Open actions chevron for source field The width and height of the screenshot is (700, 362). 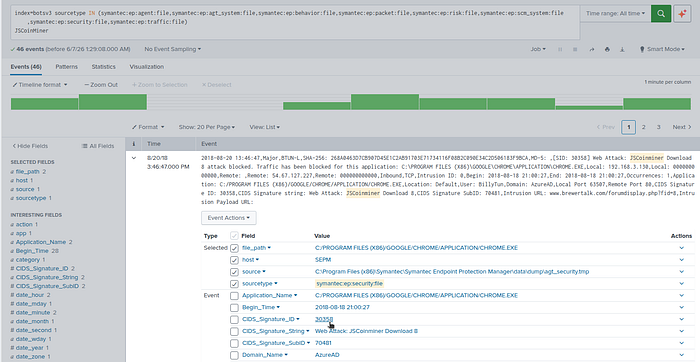(x=681, y=271)
